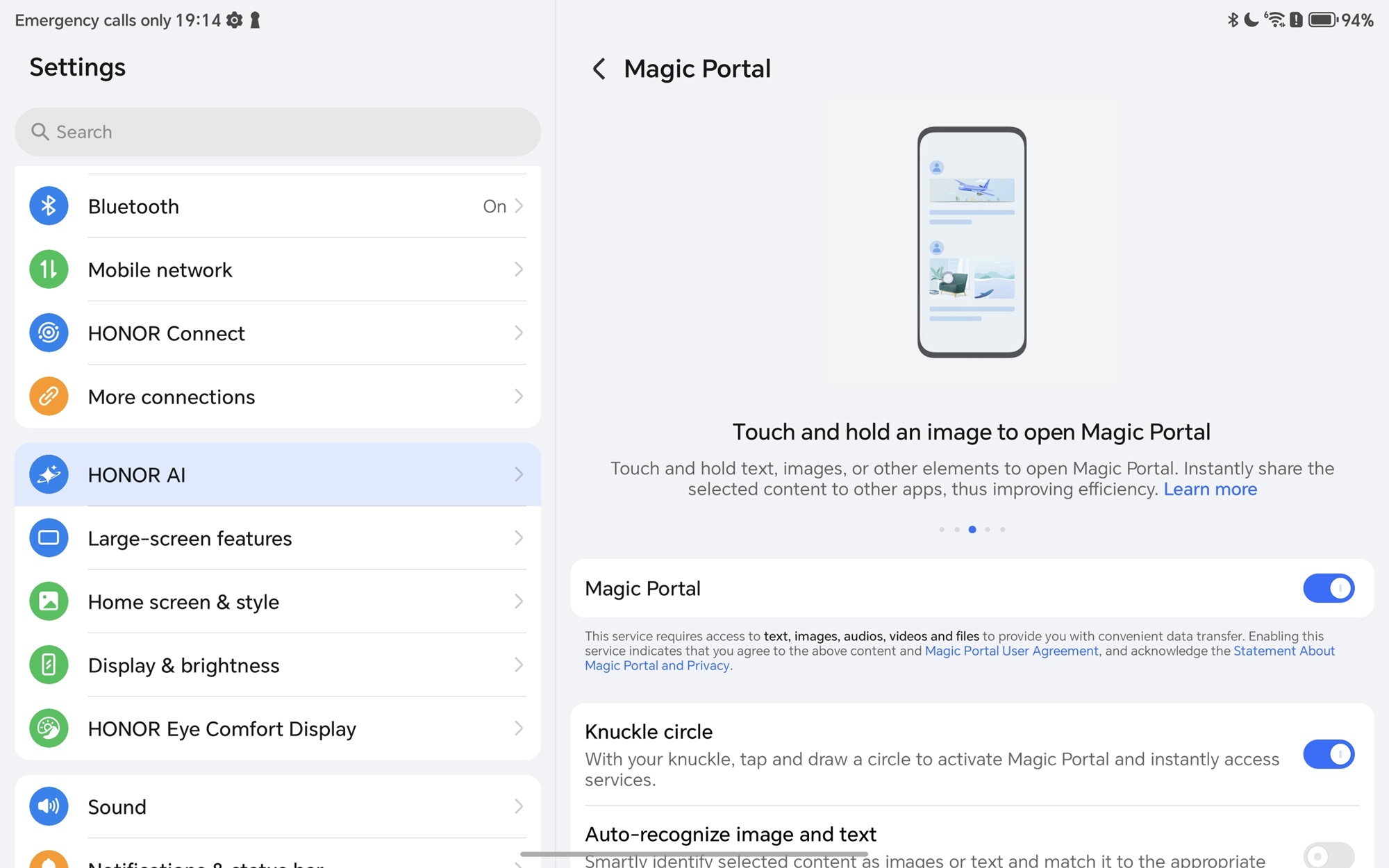
Task: Tap the HONOR Eye Comfort Display icon
Action: 49,728
